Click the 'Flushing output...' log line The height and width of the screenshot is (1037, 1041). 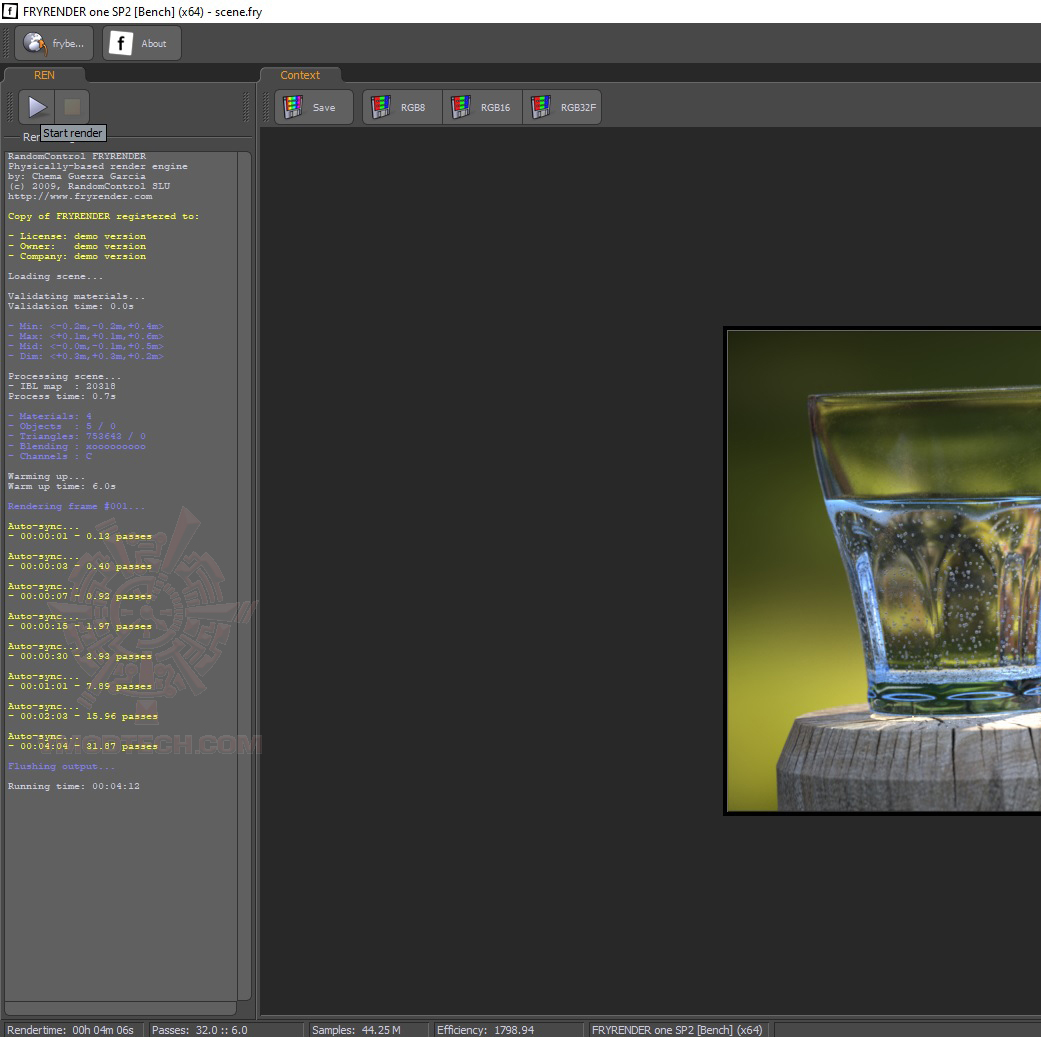point(61,766)
